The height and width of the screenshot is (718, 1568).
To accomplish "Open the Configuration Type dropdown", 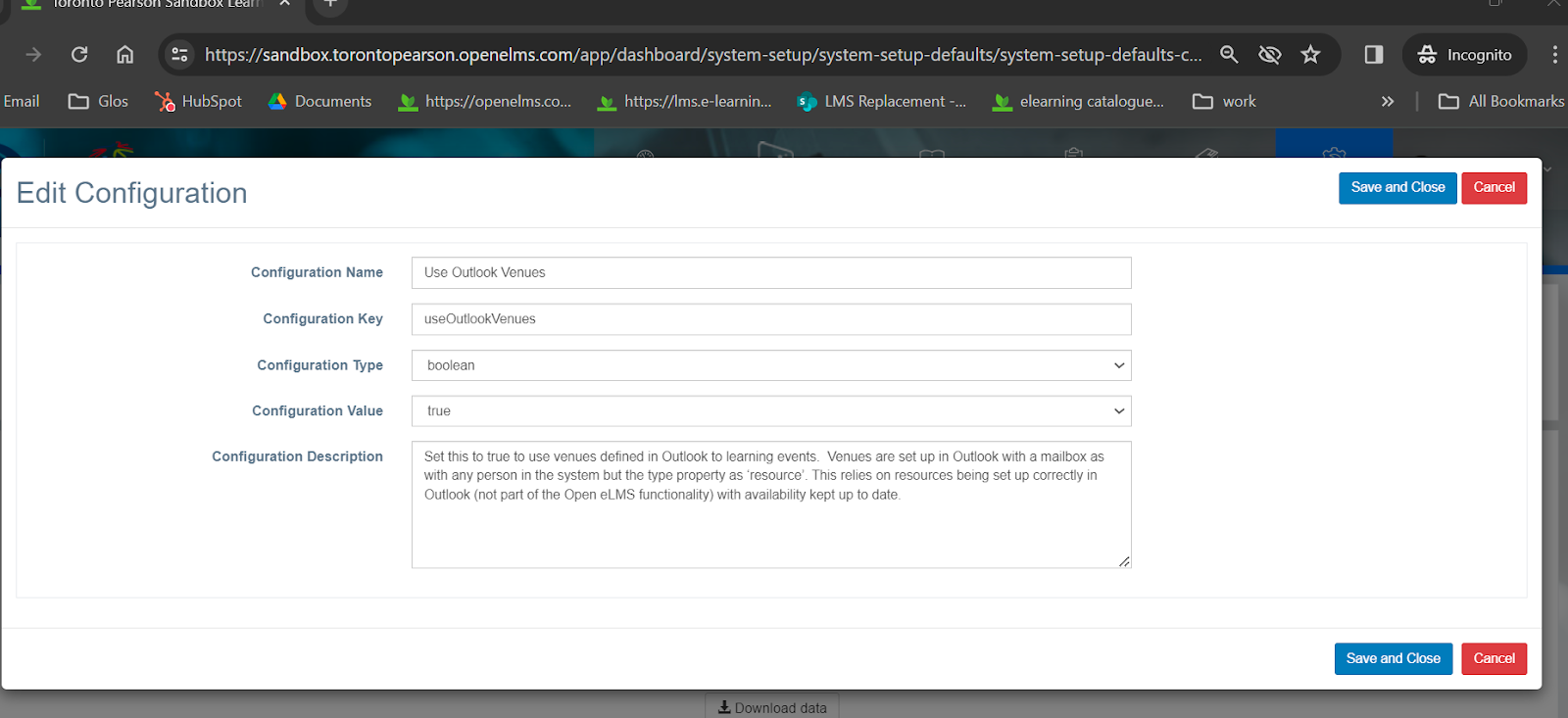I will tap(771, 365).
